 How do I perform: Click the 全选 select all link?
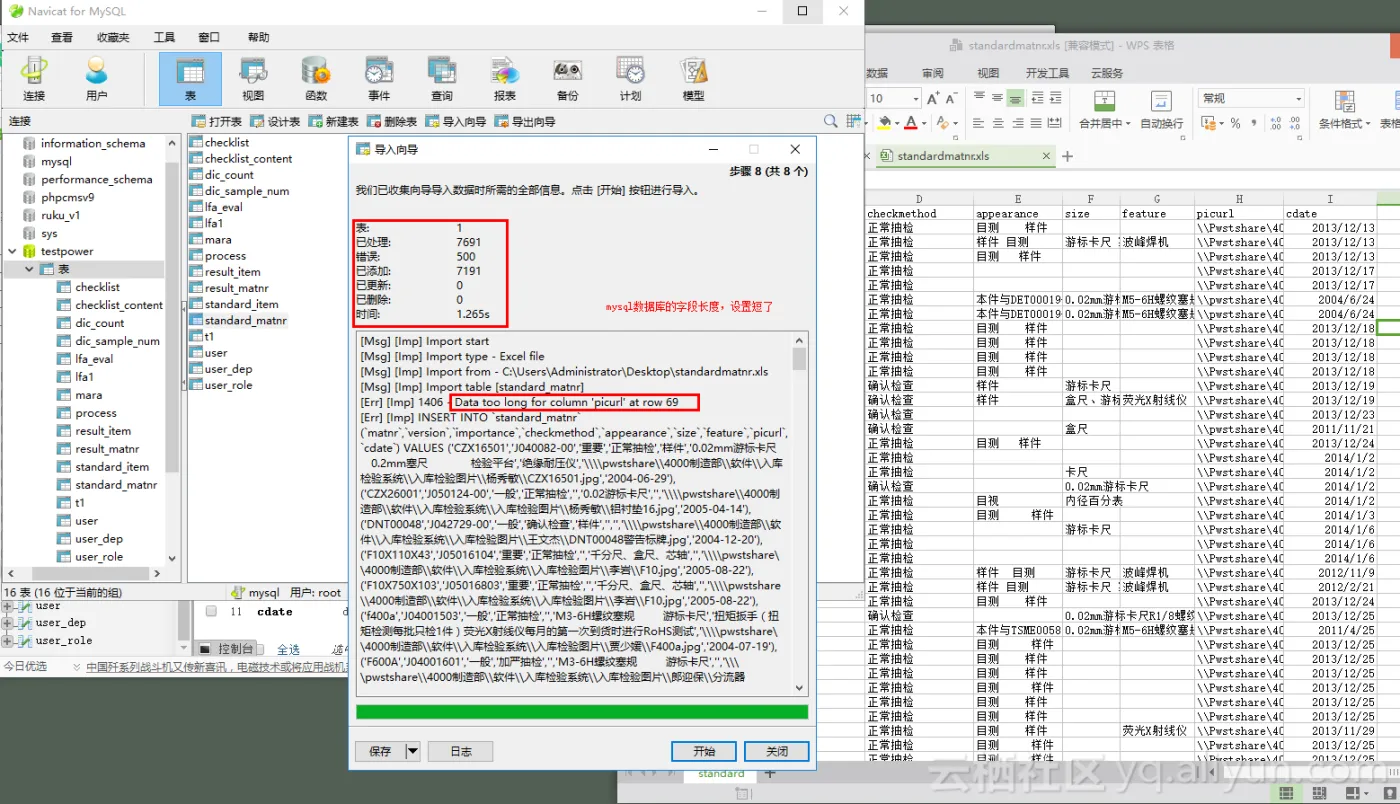tap(288, 649)
